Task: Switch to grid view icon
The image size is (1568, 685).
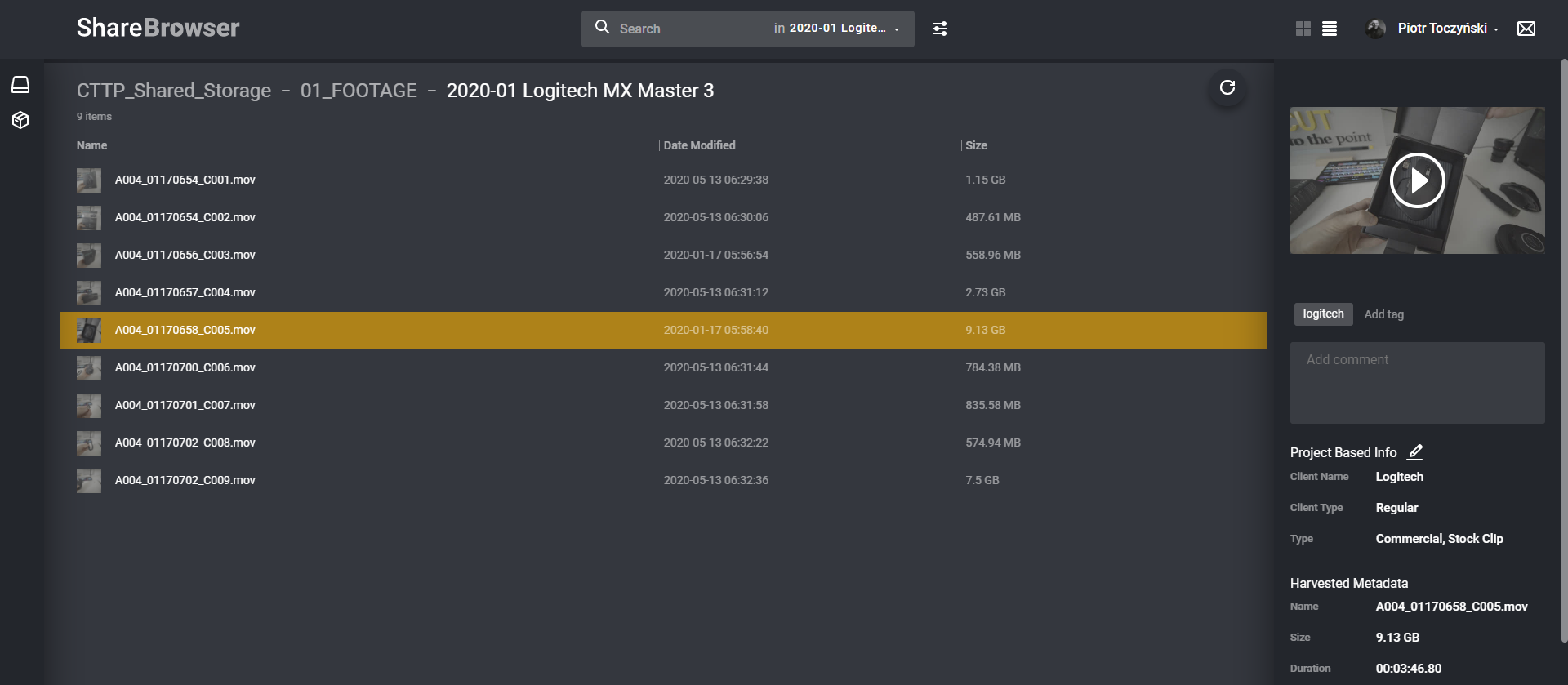Action: 1303,29
